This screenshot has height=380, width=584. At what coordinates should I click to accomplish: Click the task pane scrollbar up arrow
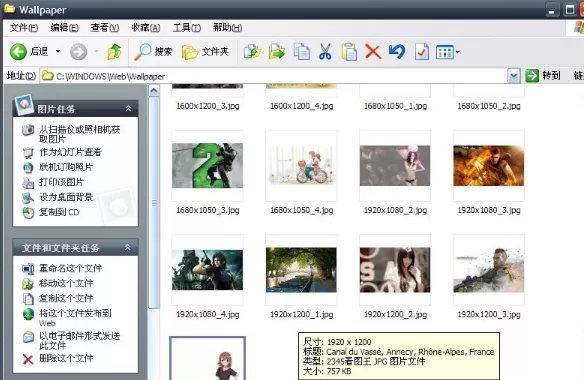point(154,91)
